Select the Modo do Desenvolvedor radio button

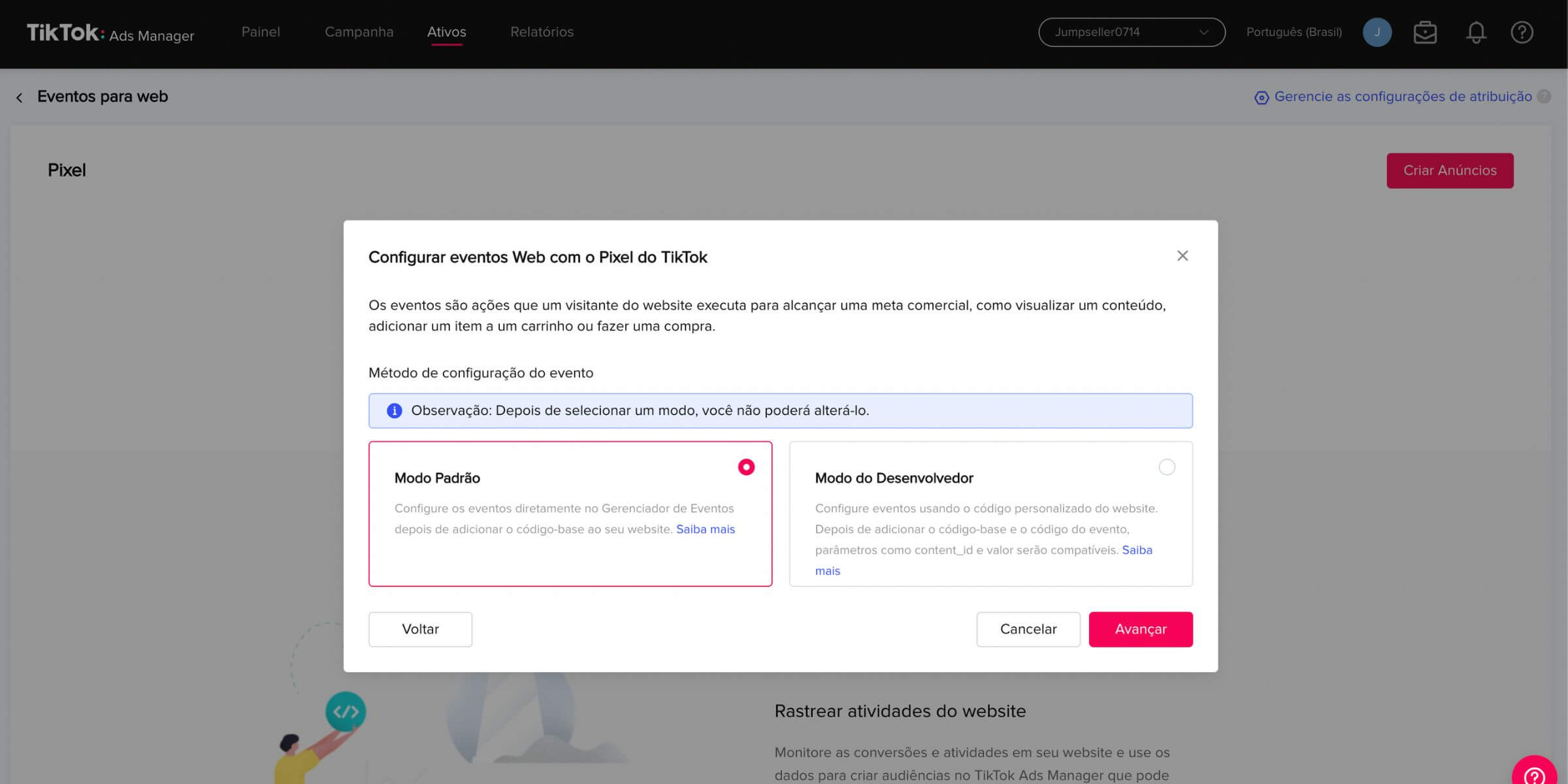pos(1166,467)
